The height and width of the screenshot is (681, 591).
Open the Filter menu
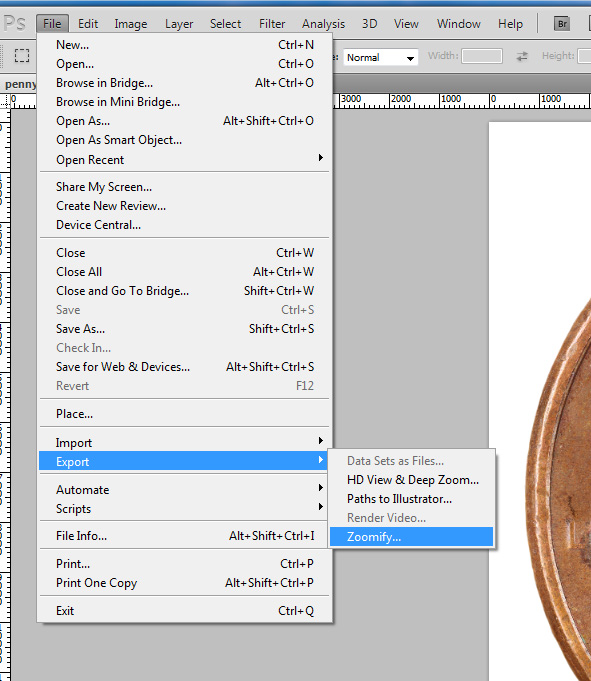tap(272, 23)
